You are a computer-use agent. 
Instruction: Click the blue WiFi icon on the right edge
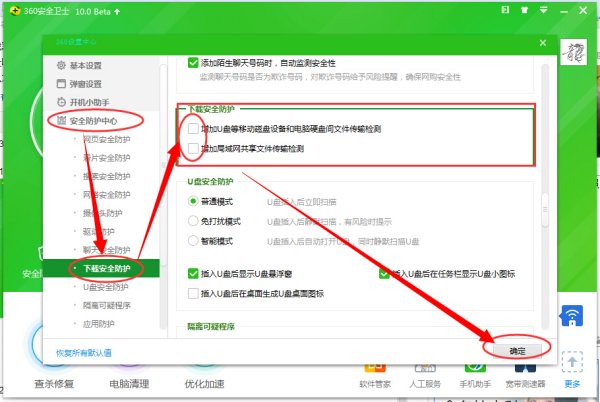(572, 316)
